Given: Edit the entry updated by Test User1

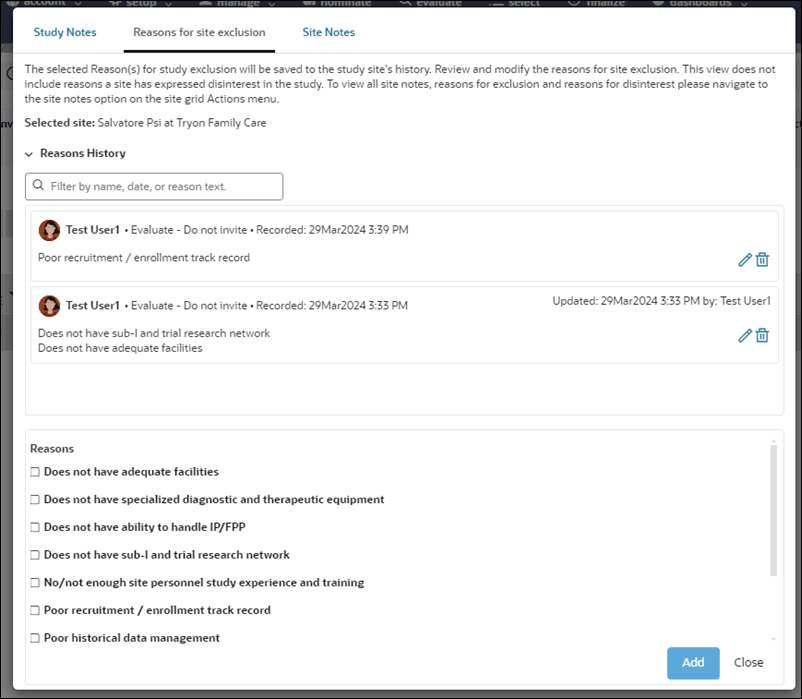Looking at the screenshot, I should pyautogui.click(x=744, y=335).
